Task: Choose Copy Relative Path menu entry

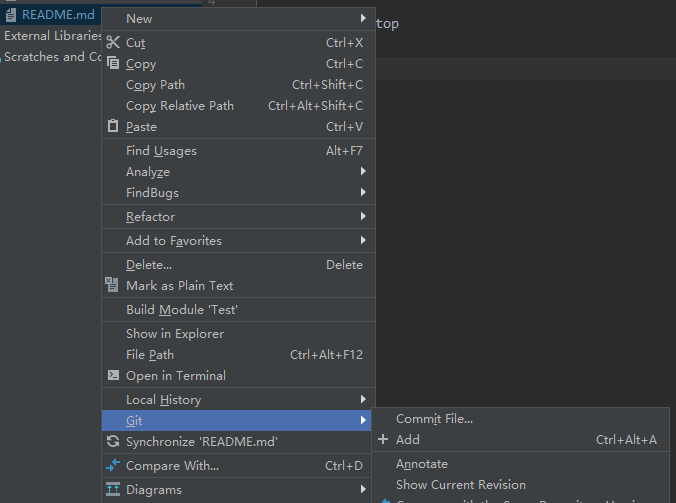Action: click(238, 106)
